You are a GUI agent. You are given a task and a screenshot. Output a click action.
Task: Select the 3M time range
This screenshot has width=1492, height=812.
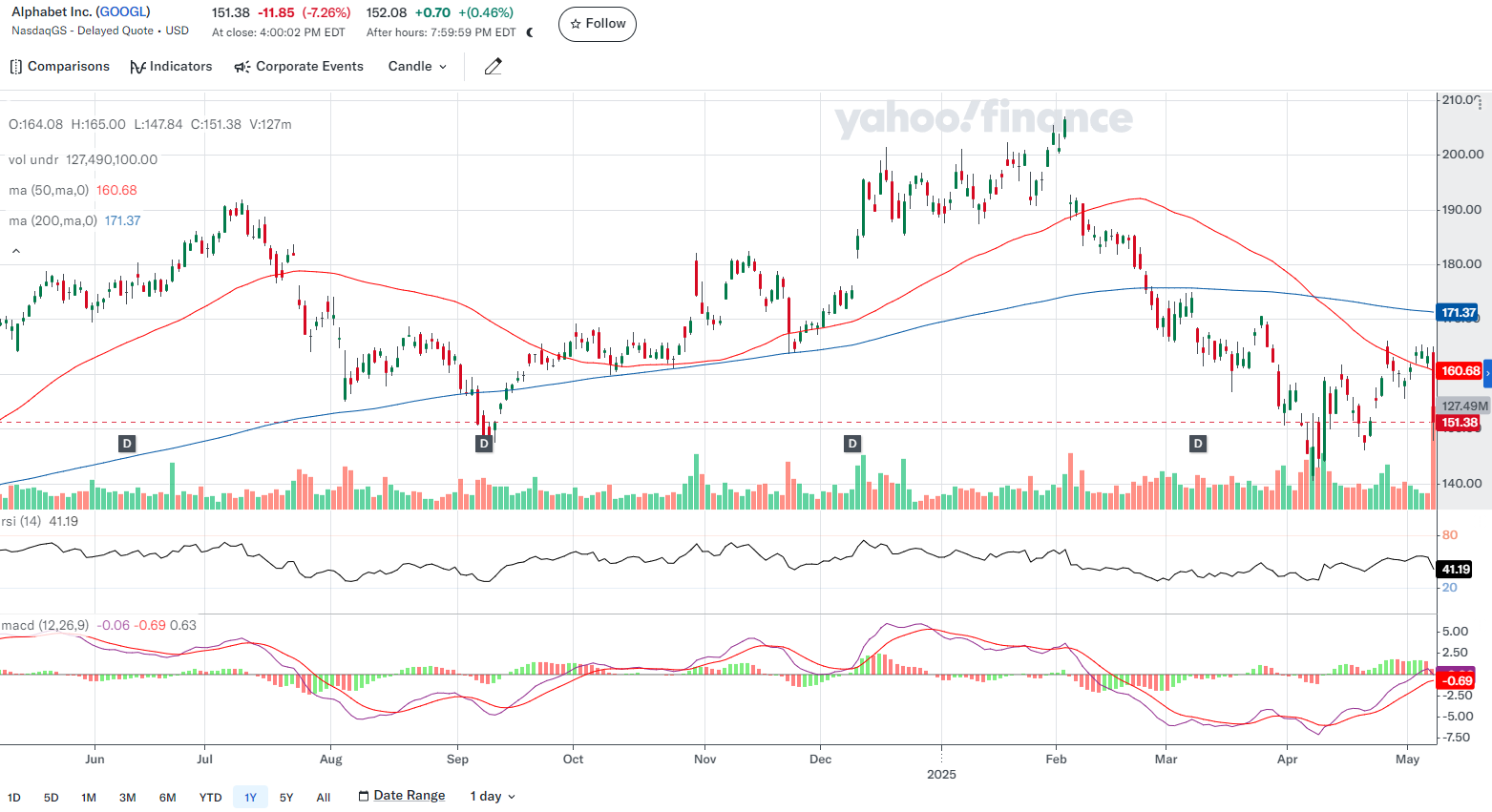click(x=128, y=798)
